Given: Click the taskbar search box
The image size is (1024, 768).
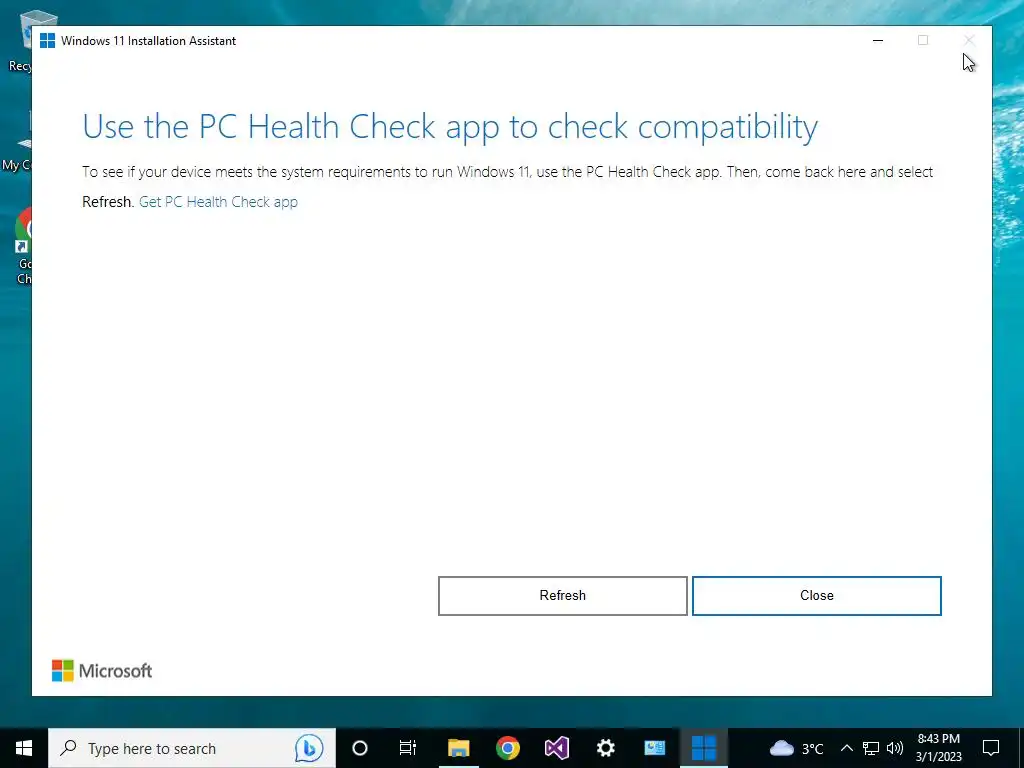Looking at the screenshot, I should 192,748.
